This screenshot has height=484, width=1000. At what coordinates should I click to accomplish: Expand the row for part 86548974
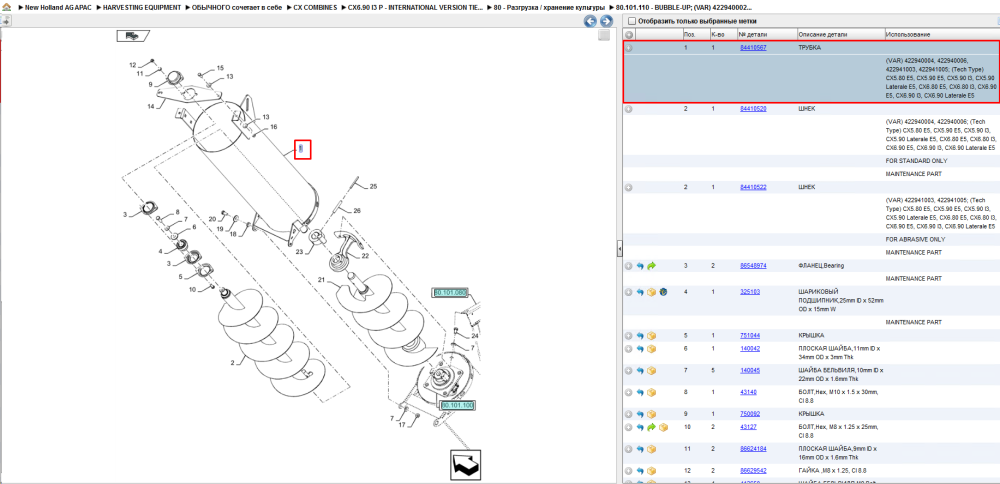click(629, 265)
